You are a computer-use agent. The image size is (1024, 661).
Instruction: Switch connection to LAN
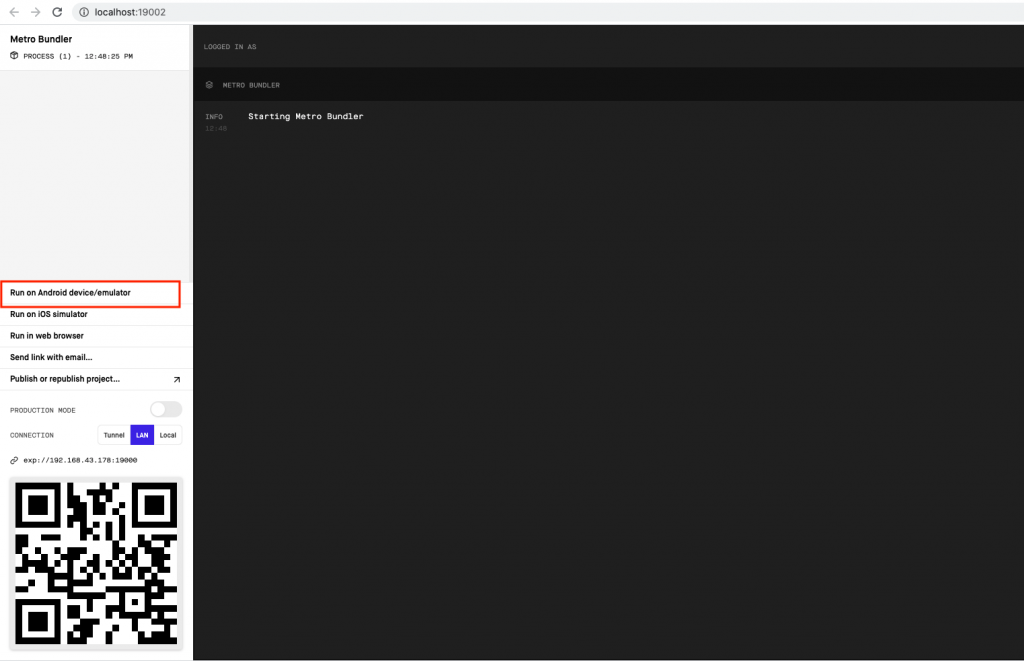point(142,435)
